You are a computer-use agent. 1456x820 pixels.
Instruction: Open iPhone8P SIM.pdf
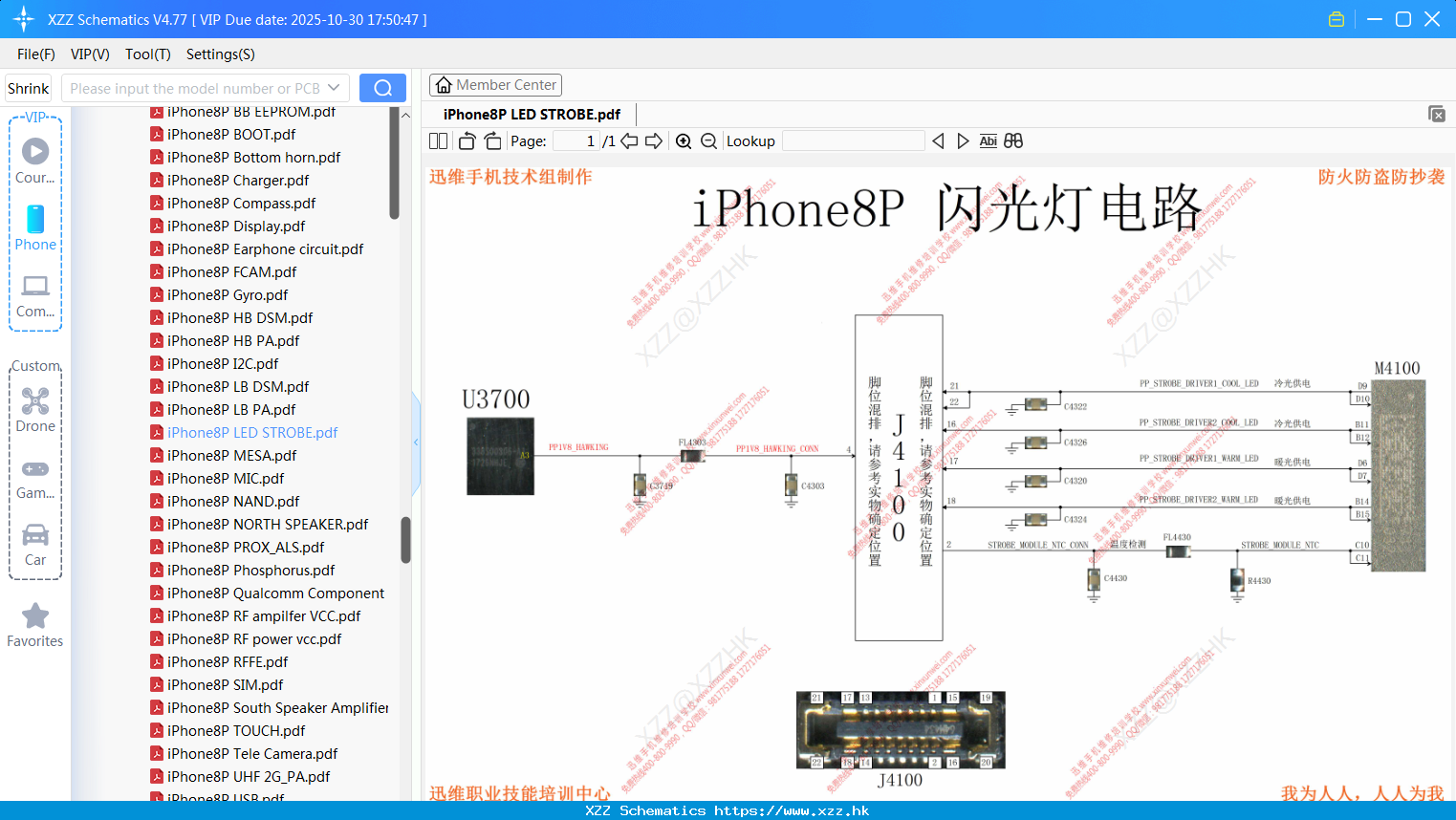[x=225, y=685]
